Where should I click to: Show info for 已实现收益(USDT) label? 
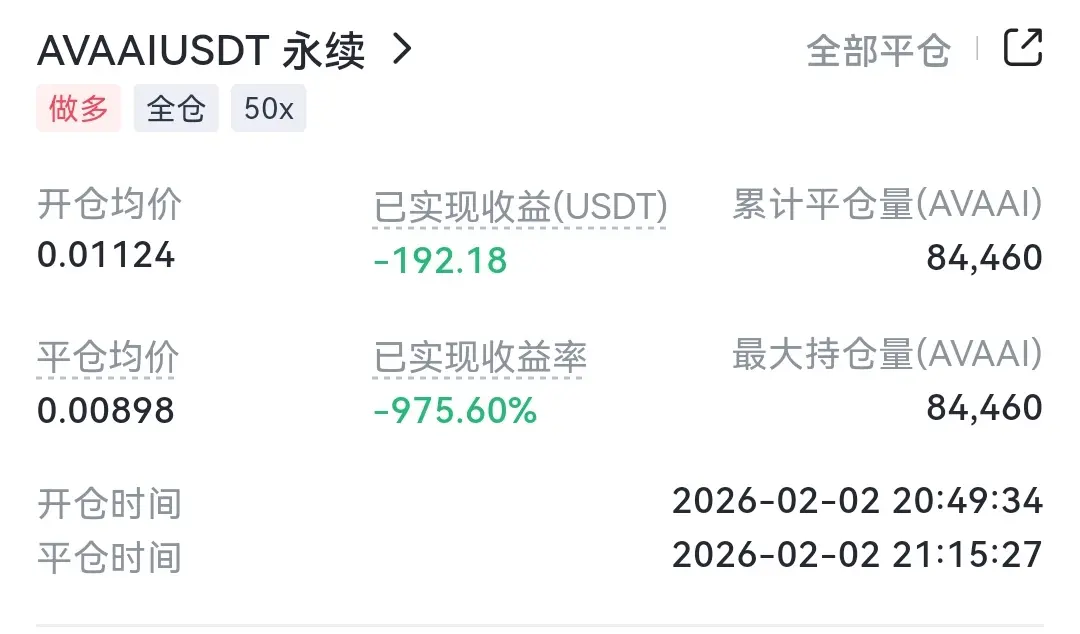(x=520, y=208)
